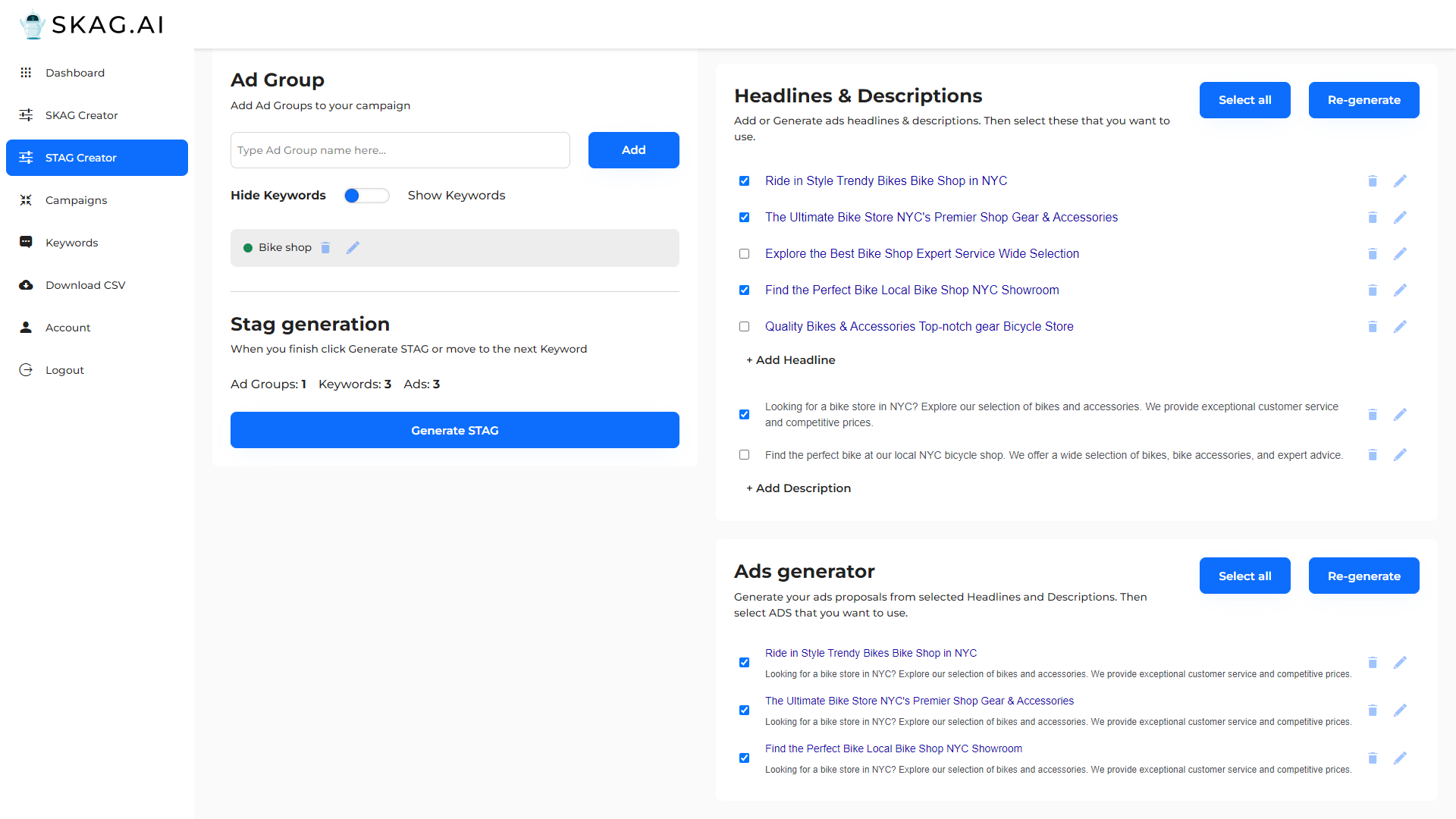This screenshot has width=1456, height=819.
Task: Click the Campaigns icon in sidebar
Action: click(26, 200)
